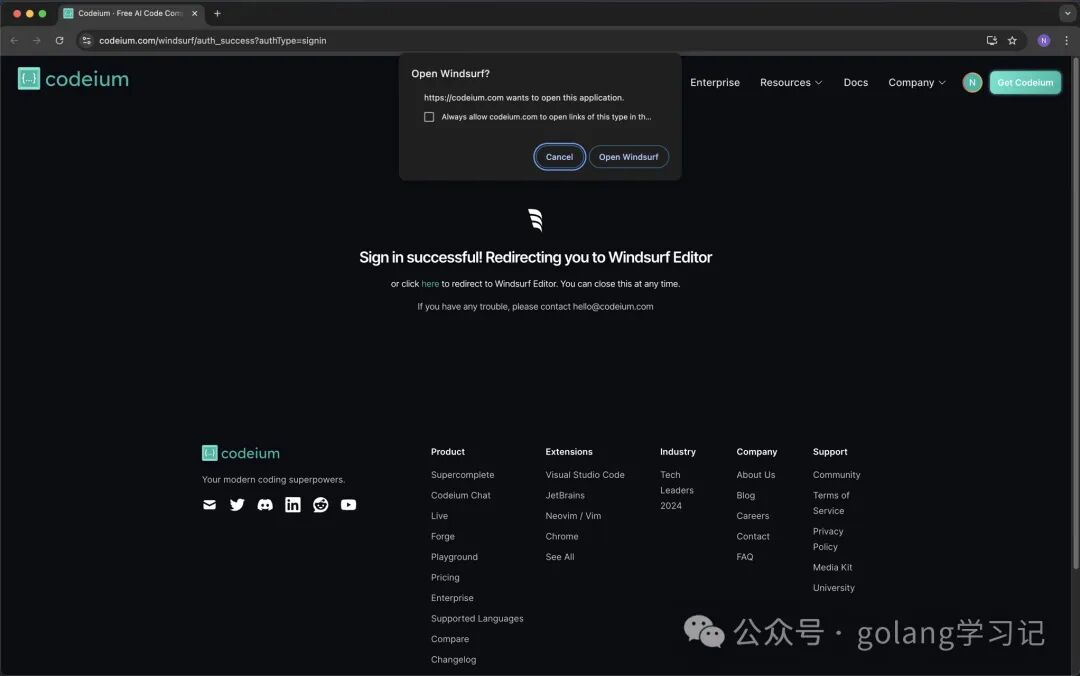1080x676 pixels.
Task: View site information icon in address bar
Action: tap(87, 41)
